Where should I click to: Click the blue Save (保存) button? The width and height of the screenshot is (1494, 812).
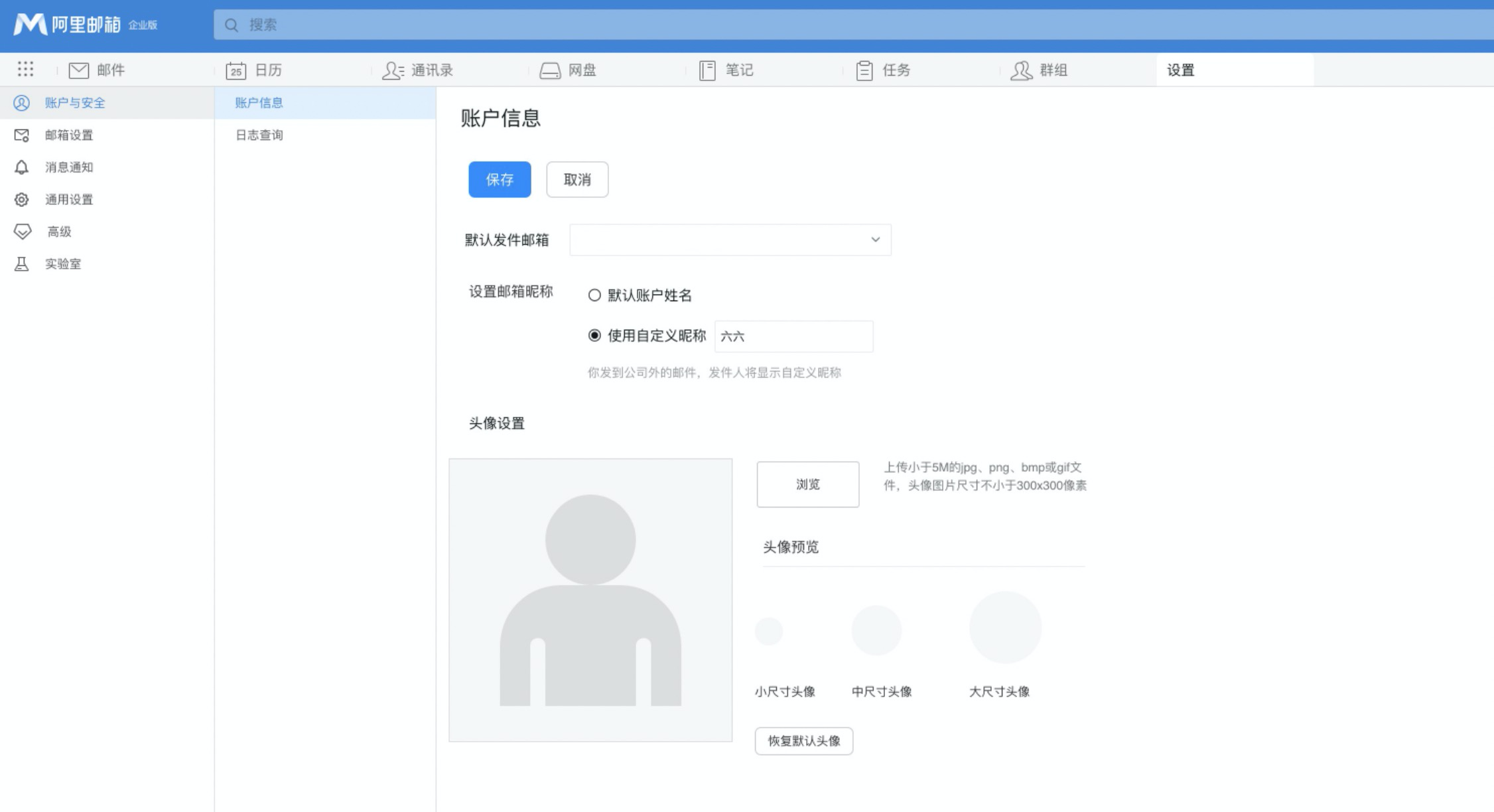500,179
